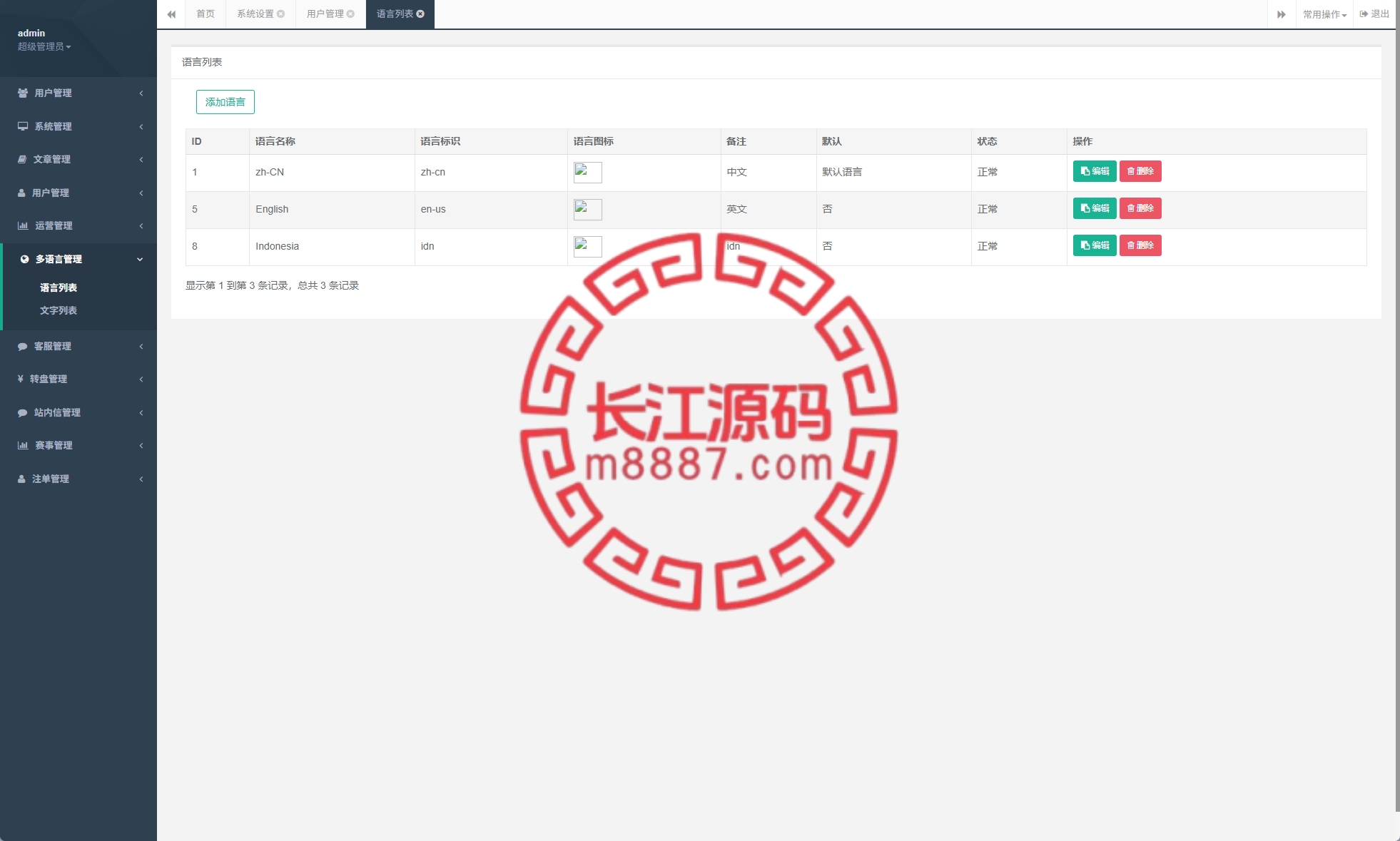
Task: Open the 常用操作 dropdown
Action: (1324, 14)
